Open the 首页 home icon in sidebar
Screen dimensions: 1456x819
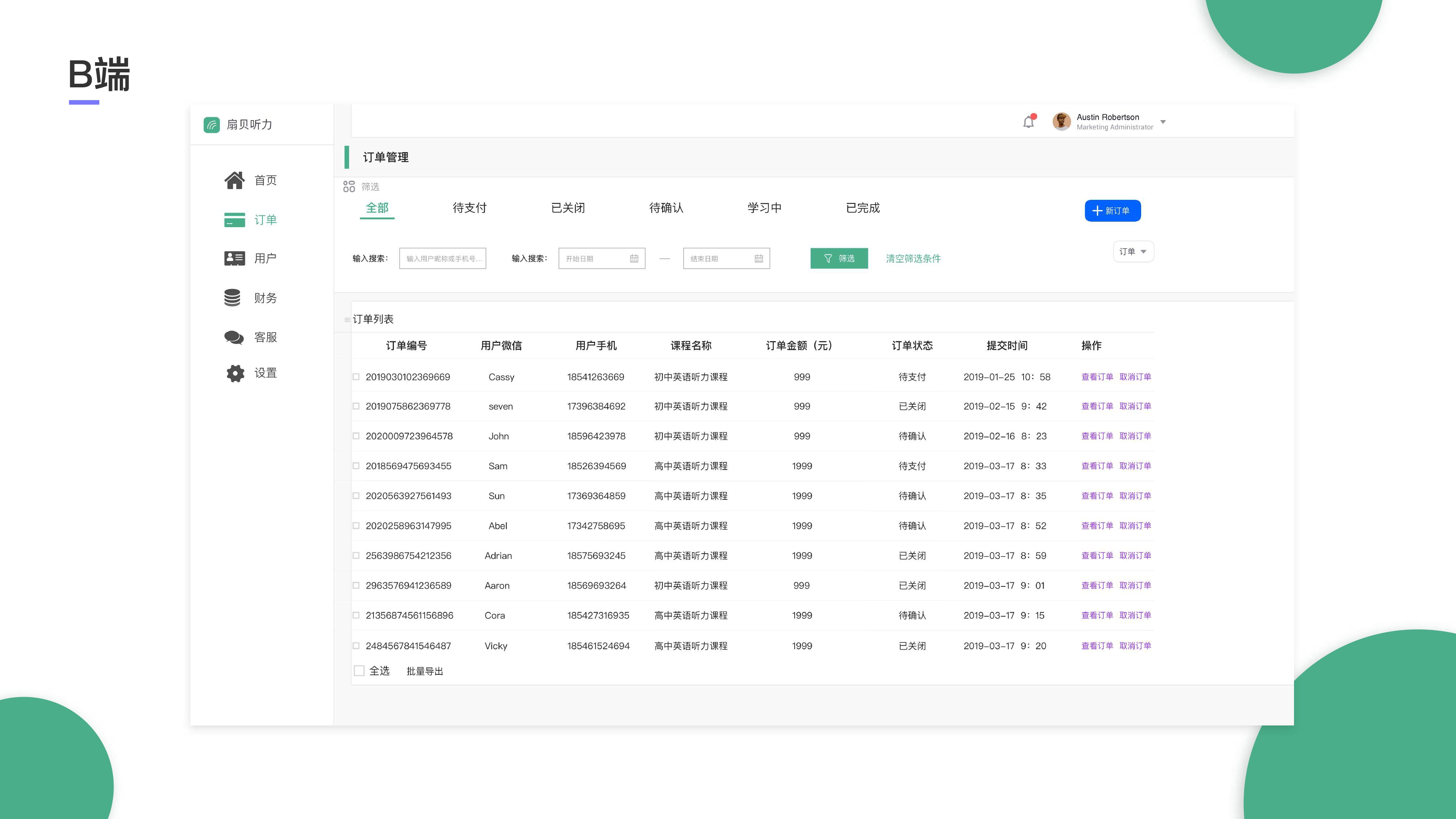234,180
